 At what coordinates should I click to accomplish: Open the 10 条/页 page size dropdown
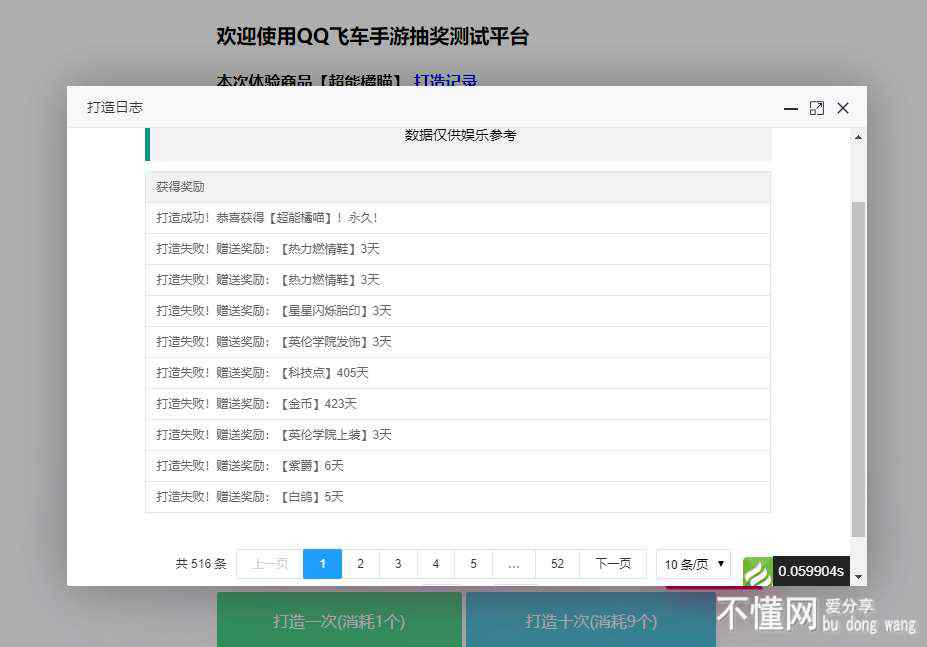693,564
